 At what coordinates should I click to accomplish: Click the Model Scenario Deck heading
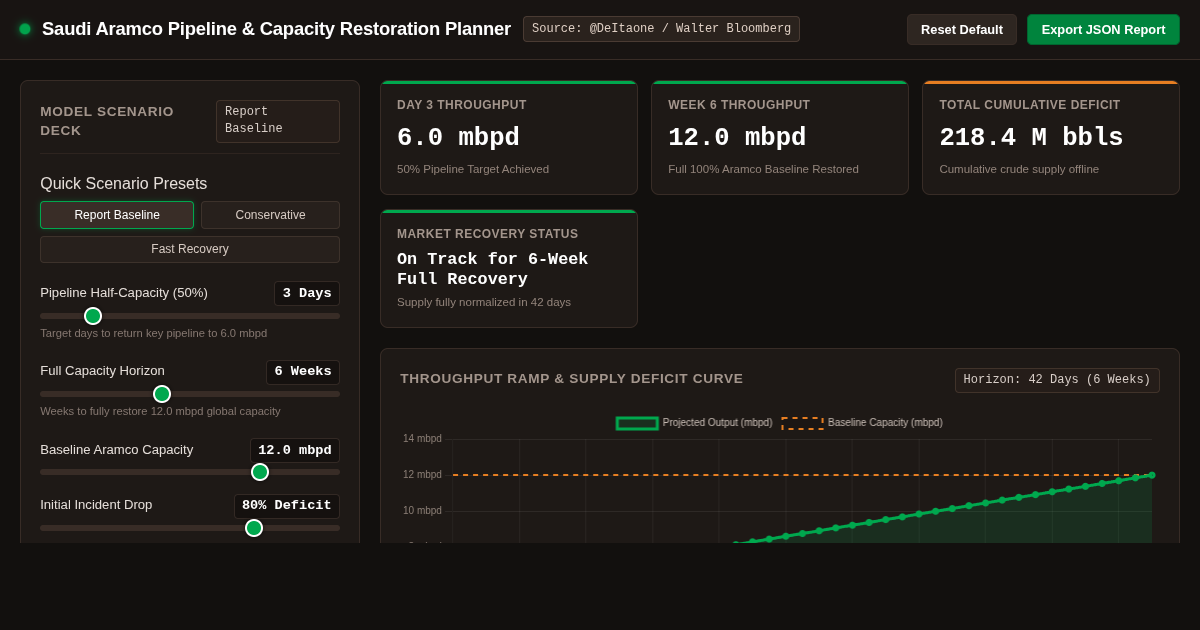107,121
